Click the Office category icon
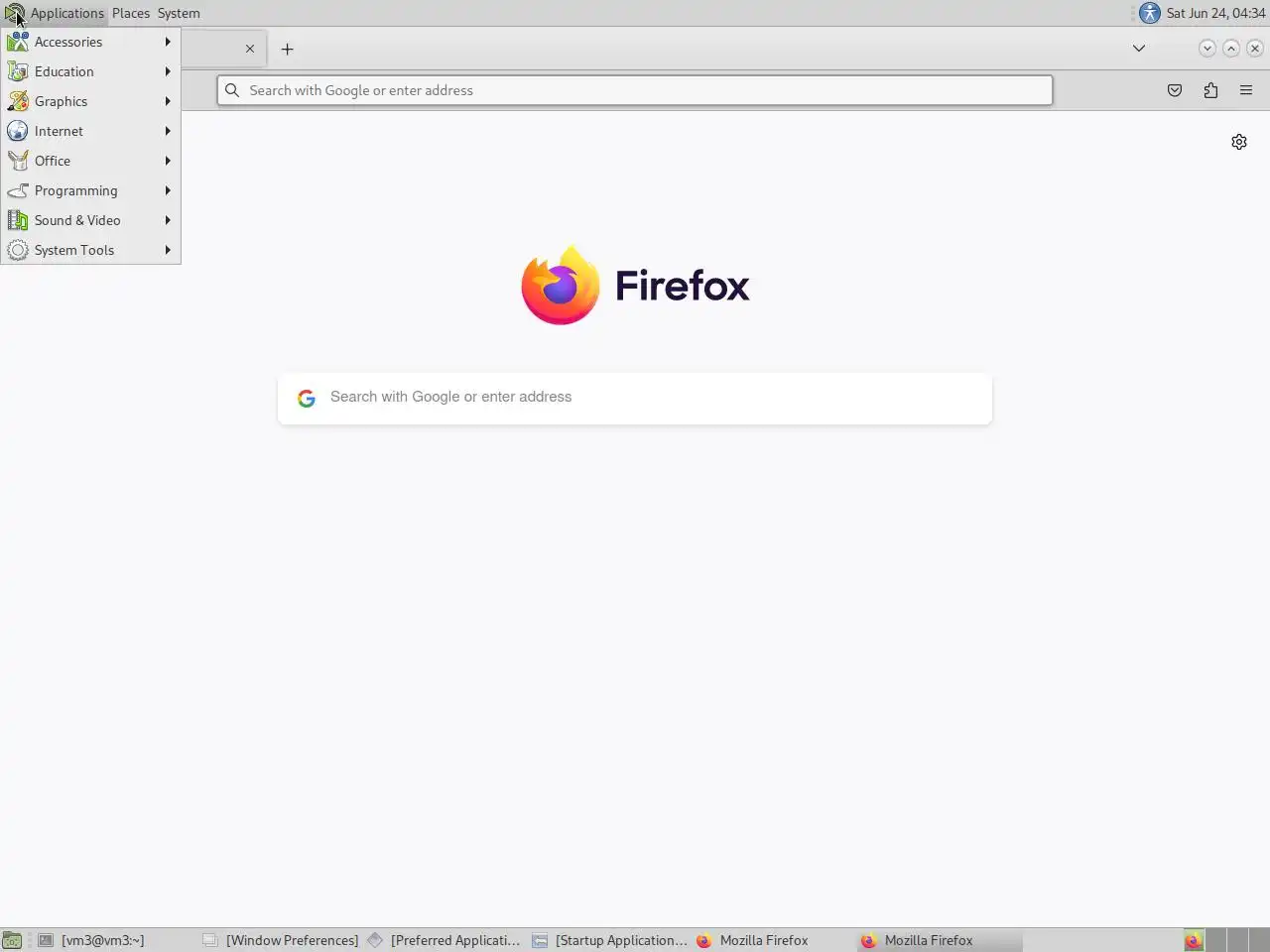This screenshot has height=952, width=1270. pos(18,161)
